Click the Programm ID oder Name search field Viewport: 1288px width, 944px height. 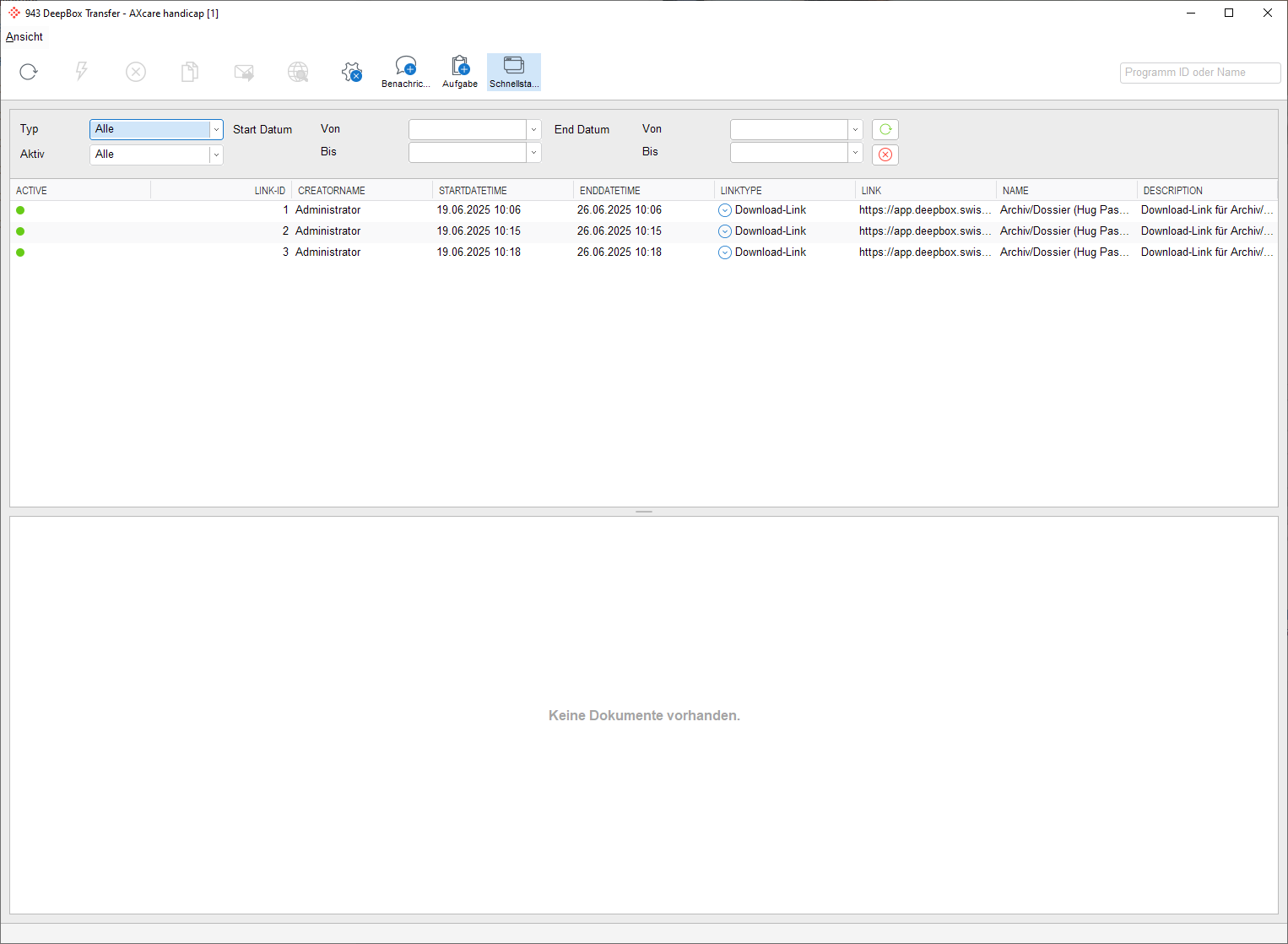point(1199,73)
